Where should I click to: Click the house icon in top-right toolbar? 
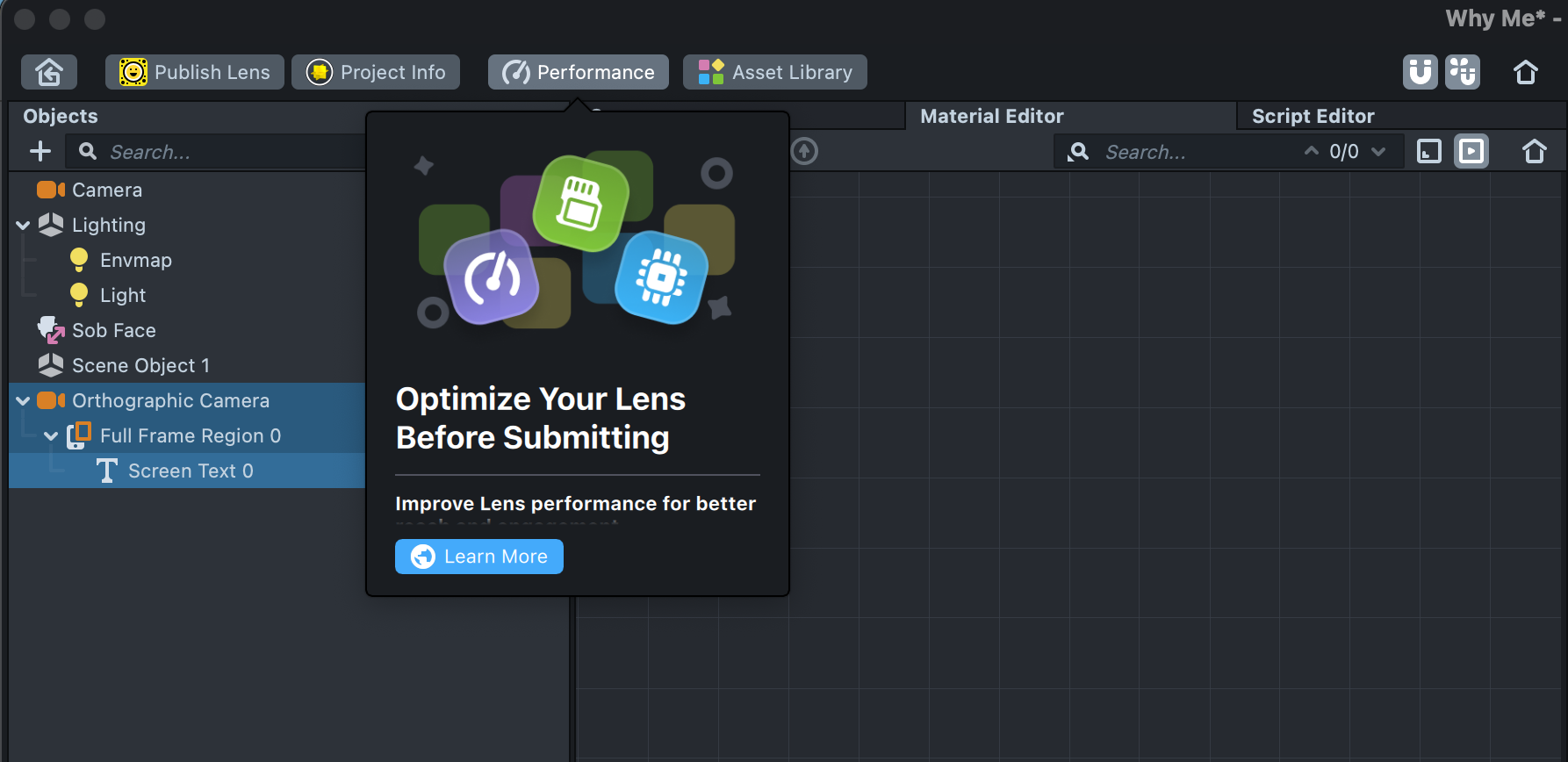[x=1526, y=72]
